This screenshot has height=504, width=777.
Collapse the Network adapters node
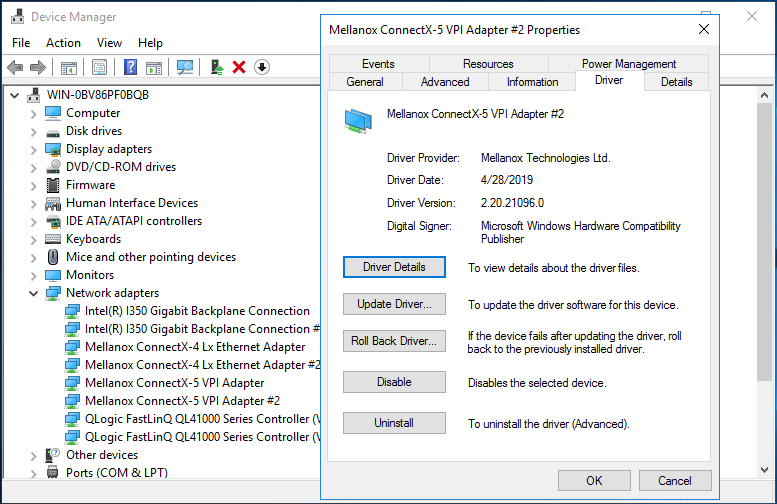pos(33,293)
